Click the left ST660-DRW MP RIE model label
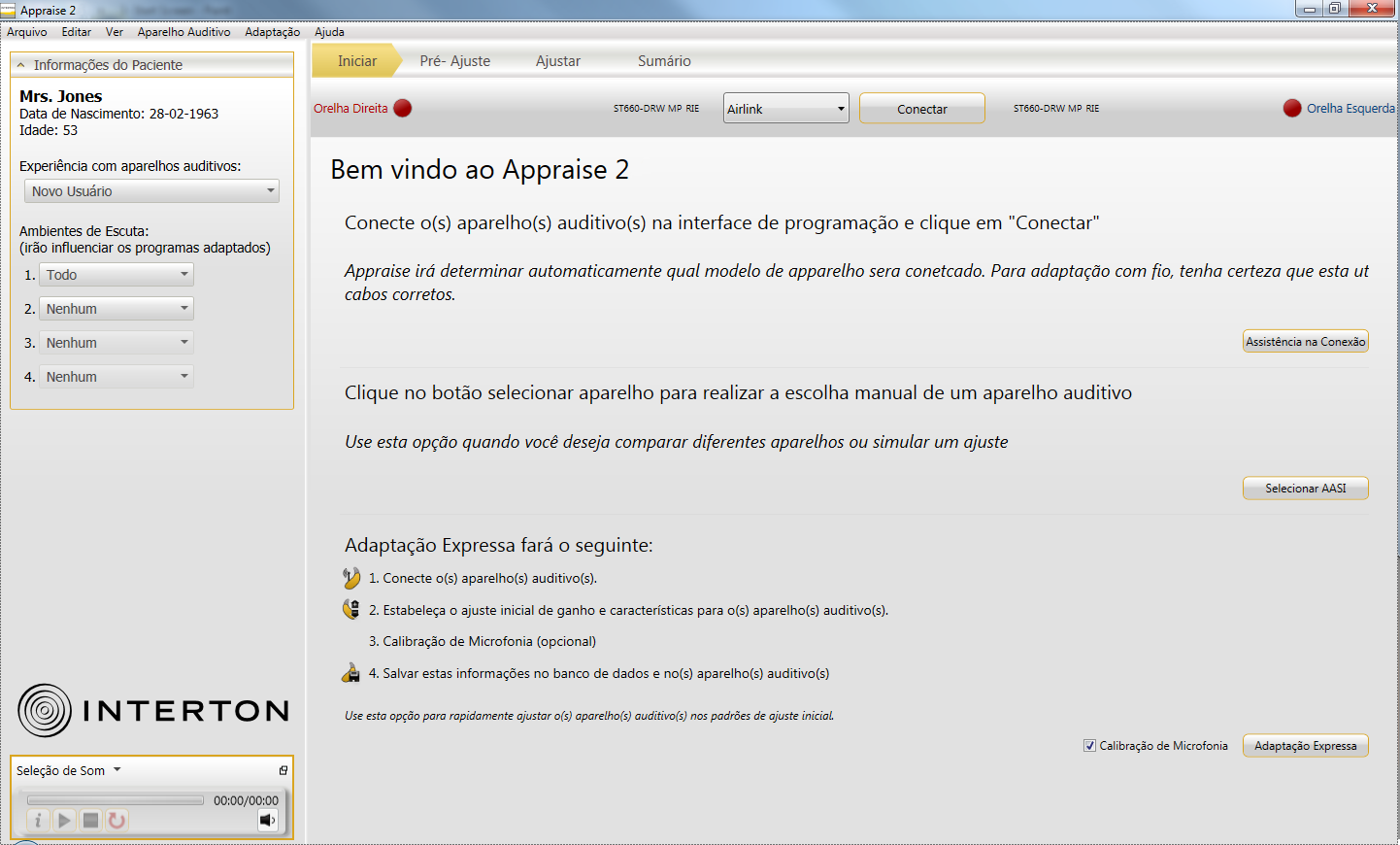 click(656, 109)
